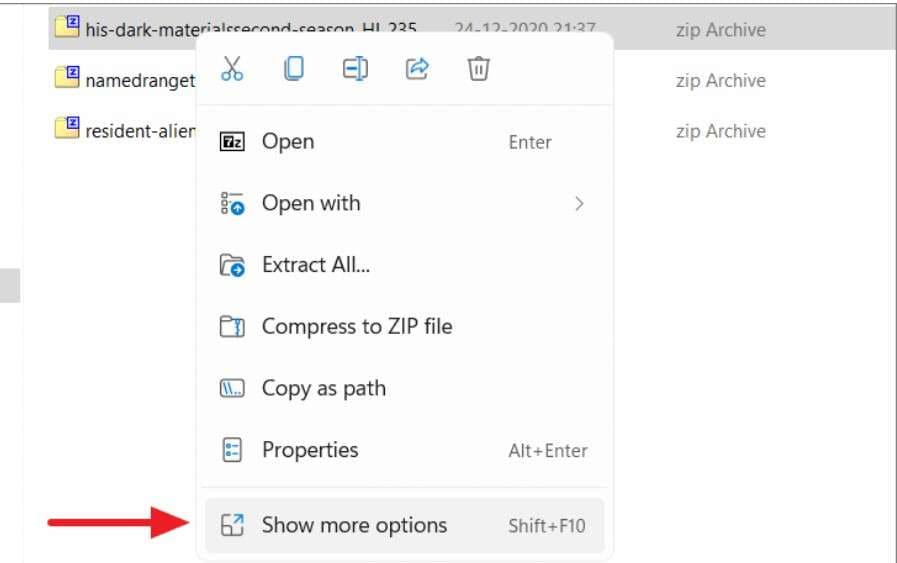Delete the file with the trash icon
The image size is (897, 563).
[479, 69]
